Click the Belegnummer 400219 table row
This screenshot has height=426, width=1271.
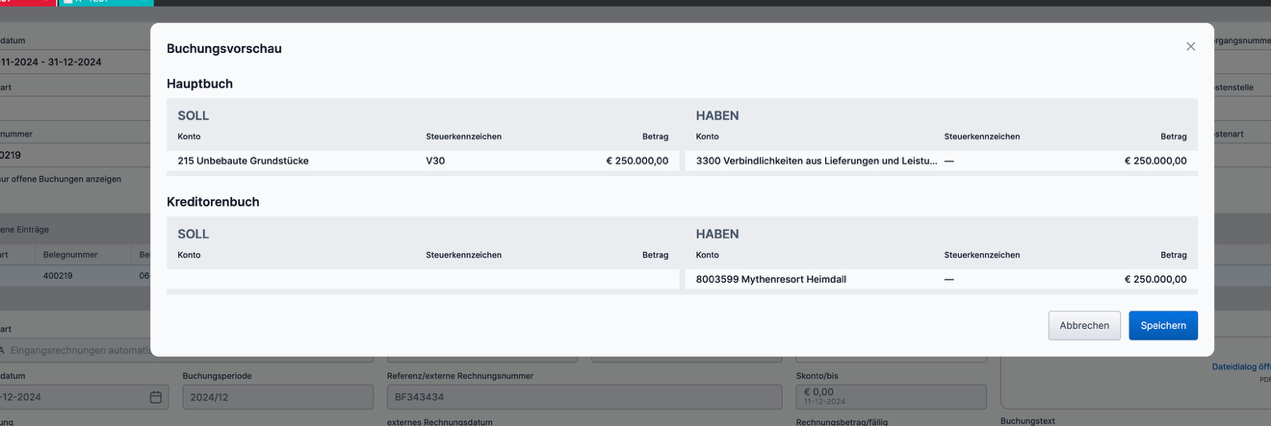[x=68, y=275]
